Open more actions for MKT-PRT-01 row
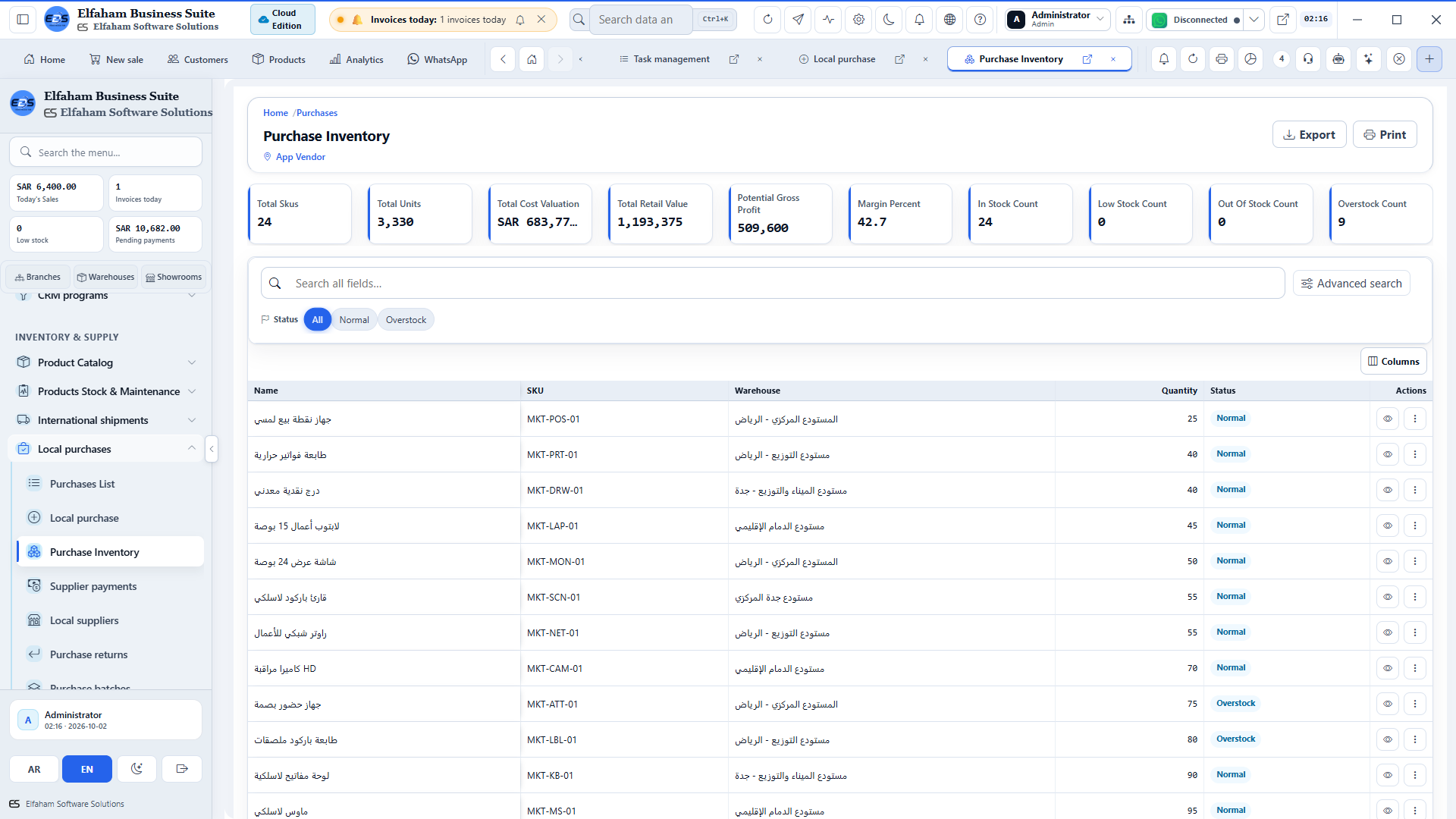Viewport: 1456px width, 819px height. (1415, 454)
